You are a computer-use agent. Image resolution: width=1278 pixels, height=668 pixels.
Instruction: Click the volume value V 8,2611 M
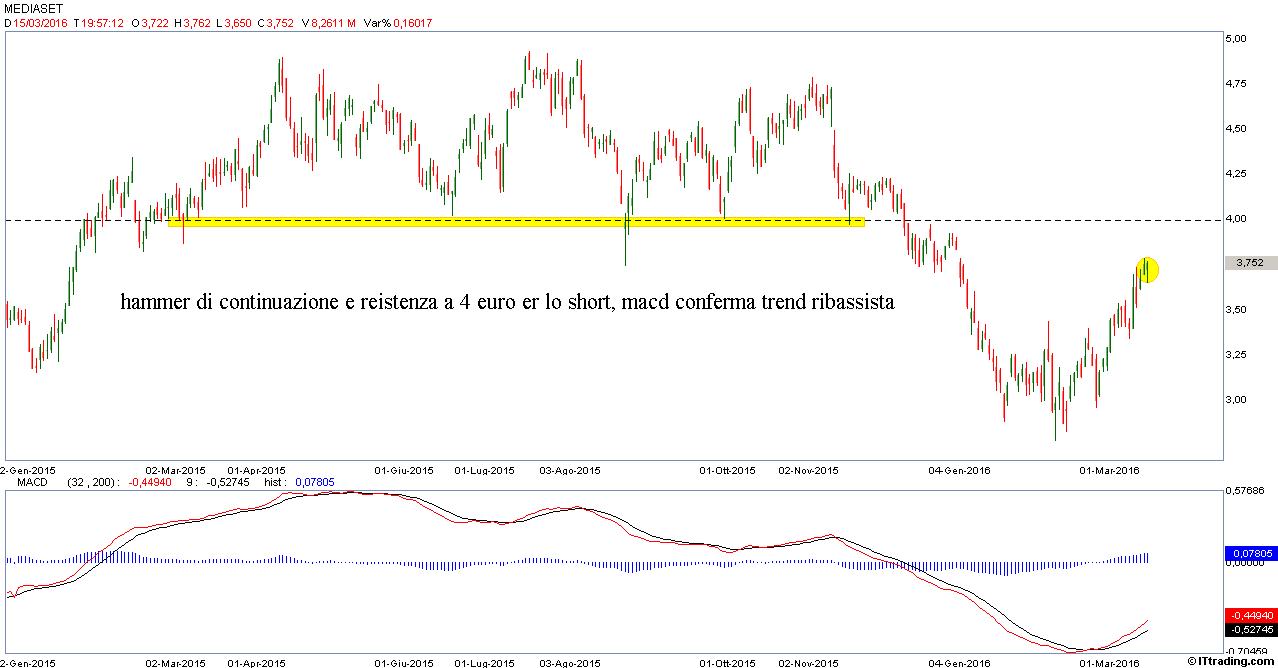329,22
